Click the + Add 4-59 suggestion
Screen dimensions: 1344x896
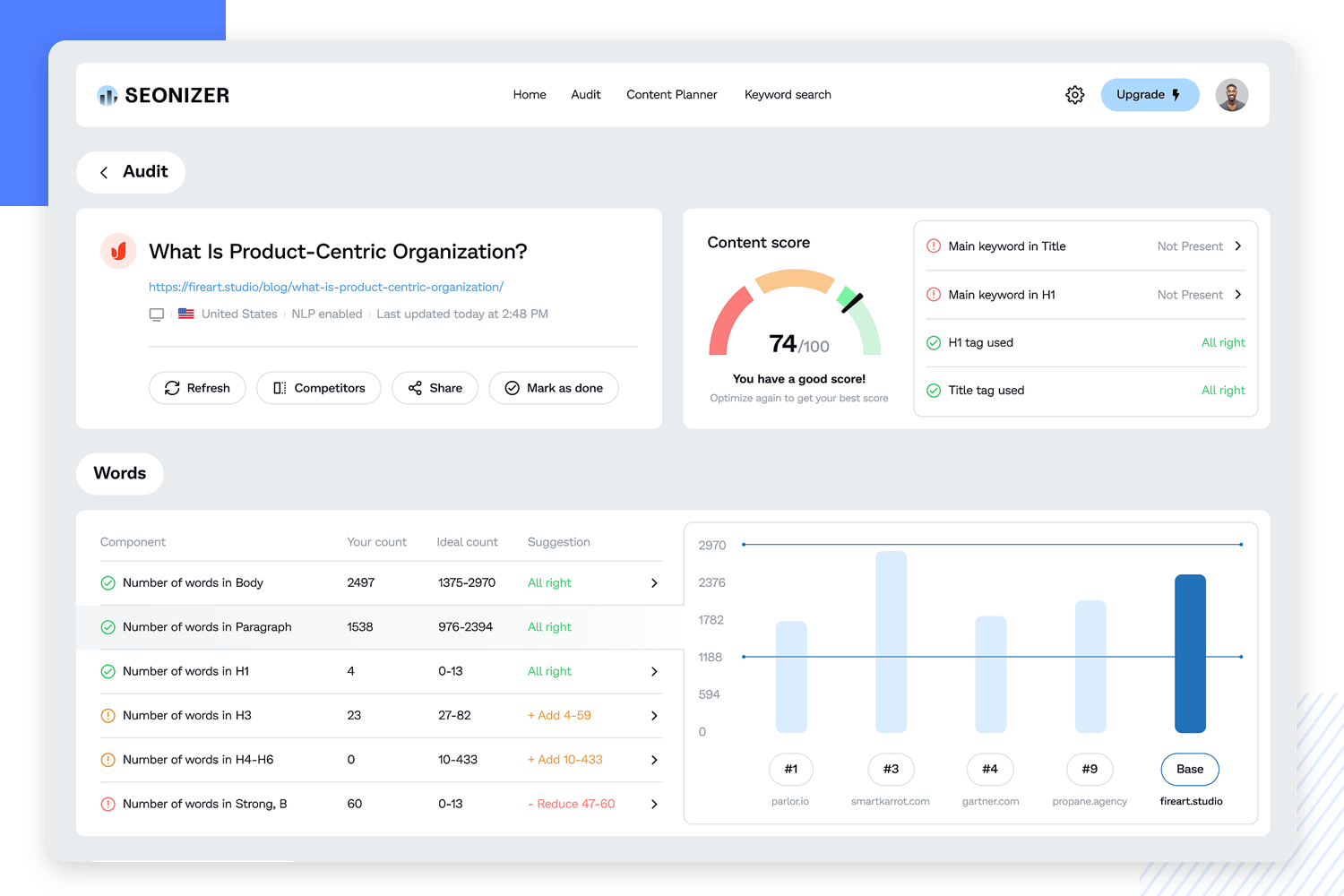[559, 716]
